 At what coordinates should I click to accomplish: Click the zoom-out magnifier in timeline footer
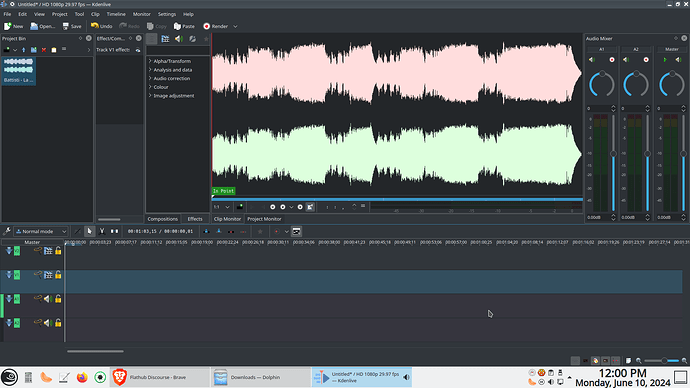639,361
